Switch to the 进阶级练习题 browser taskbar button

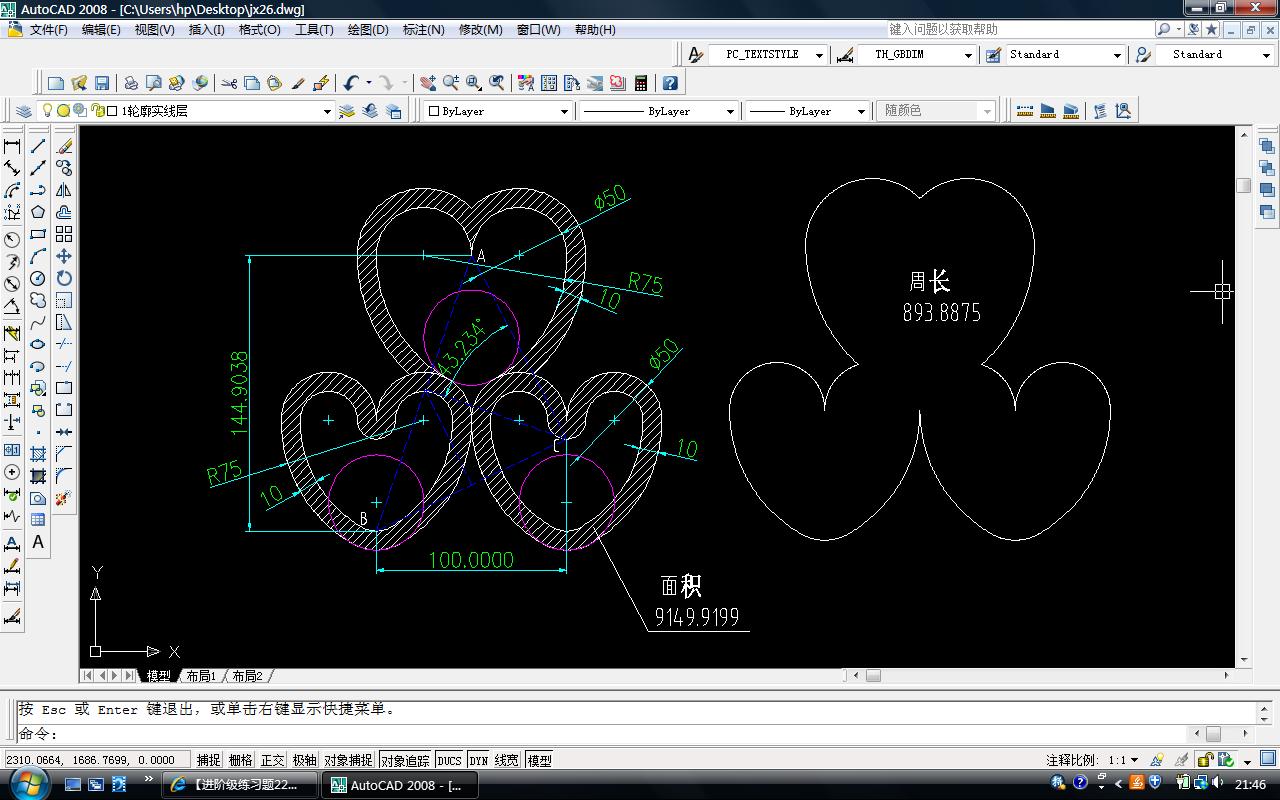click(240, 785)
